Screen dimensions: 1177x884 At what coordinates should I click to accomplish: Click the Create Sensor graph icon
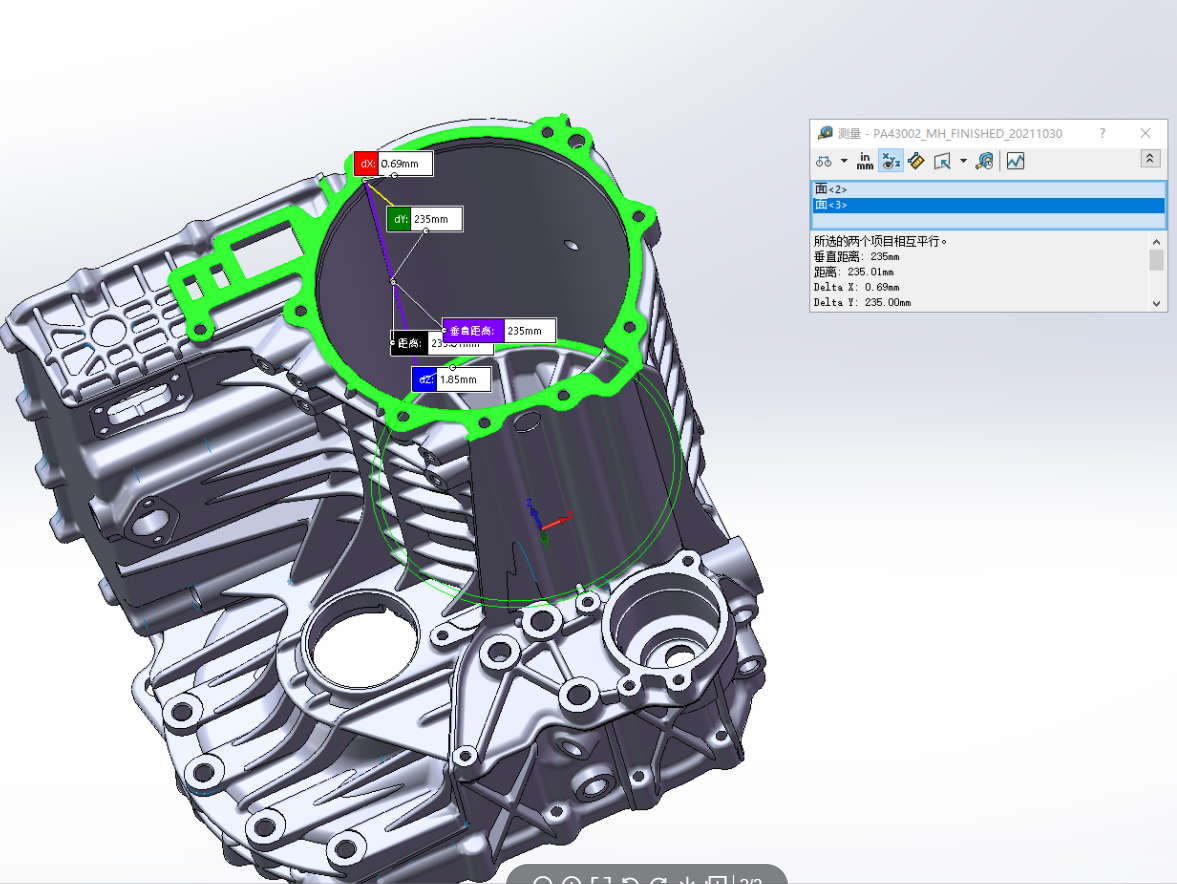click(x=1015, y=161)
